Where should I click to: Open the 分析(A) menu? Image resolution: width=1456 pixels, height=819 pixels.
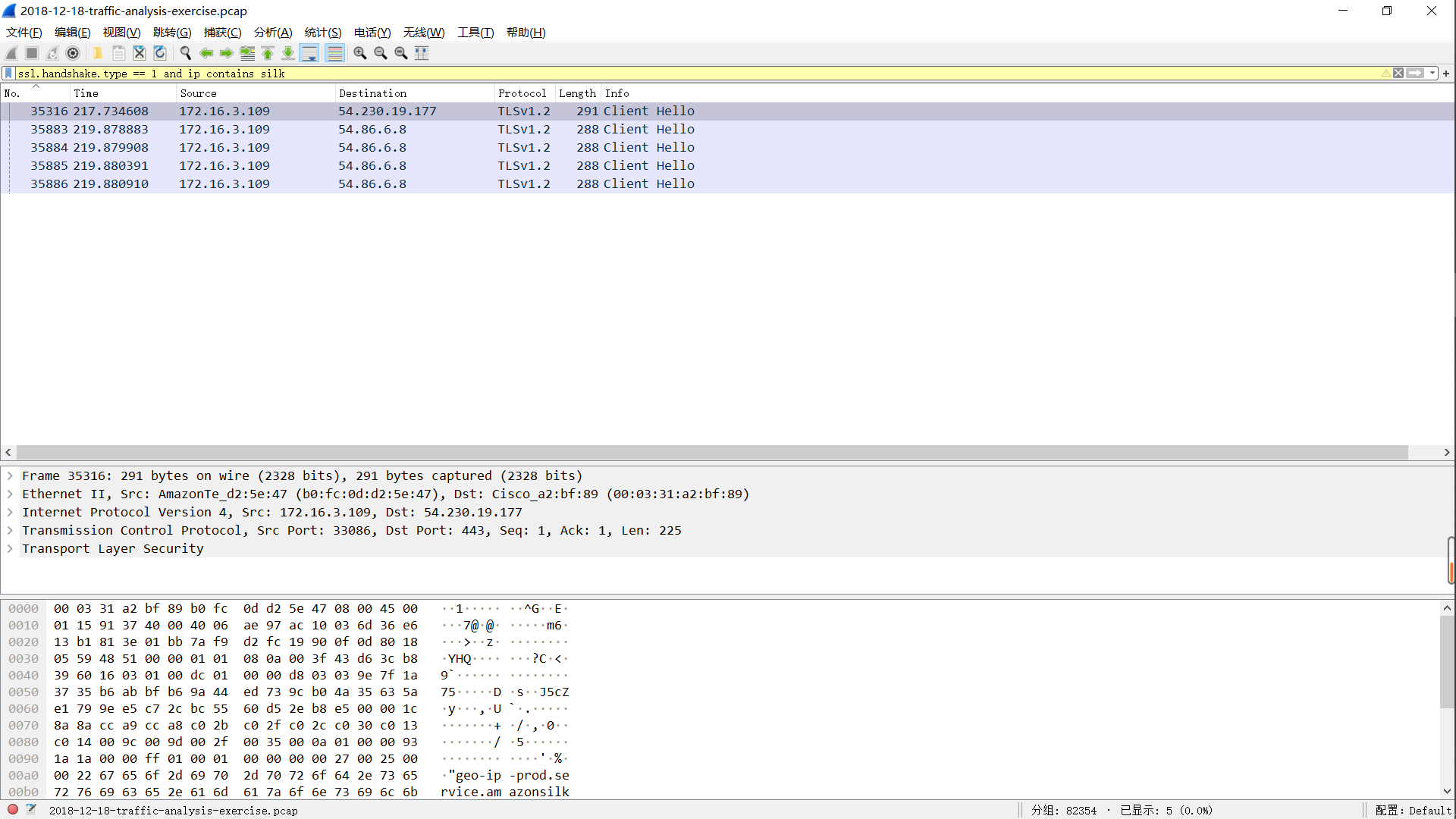[x=273, y=33]
